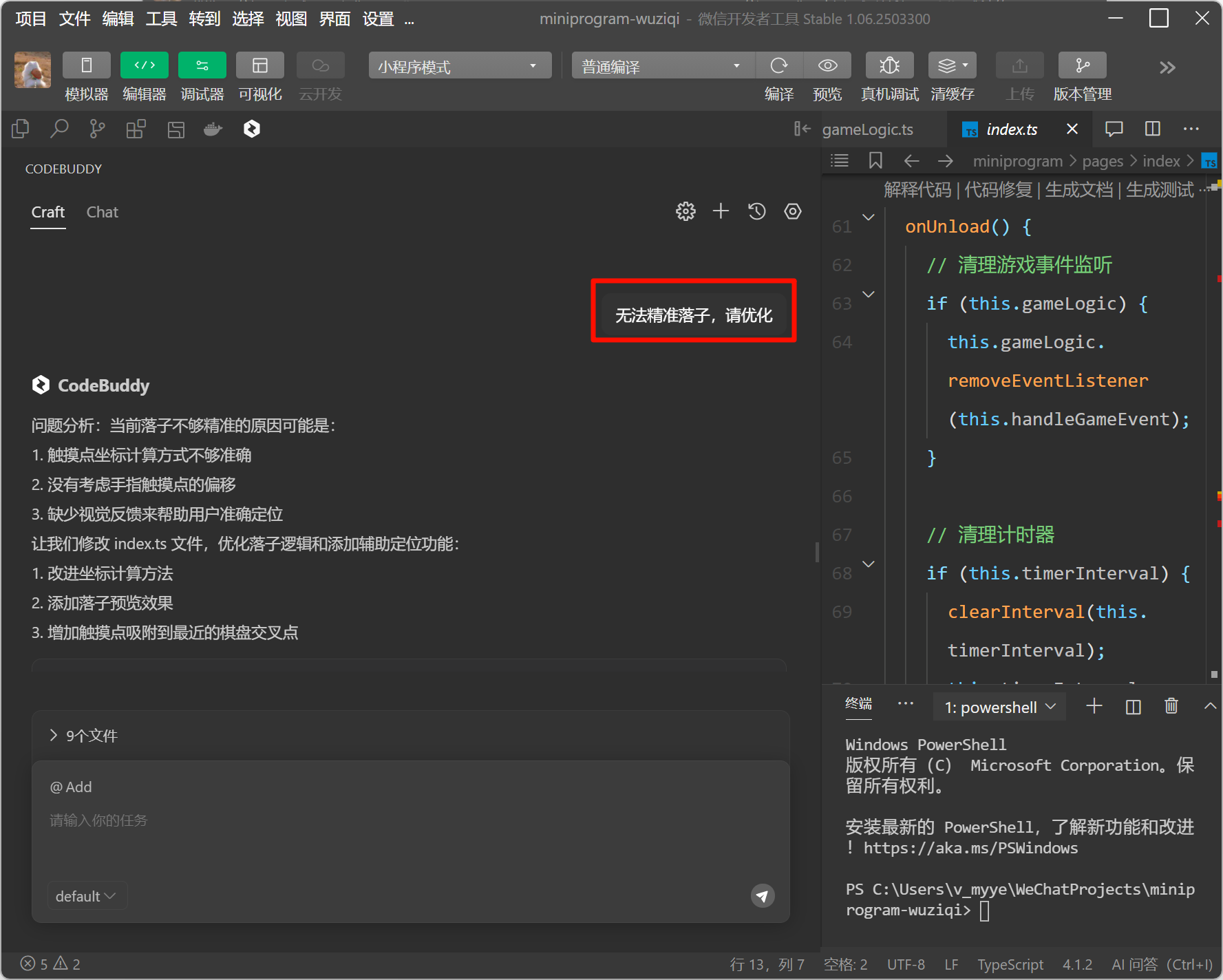
Task: Click the search magnifier in activity bar
Action: tap(59, 129)
